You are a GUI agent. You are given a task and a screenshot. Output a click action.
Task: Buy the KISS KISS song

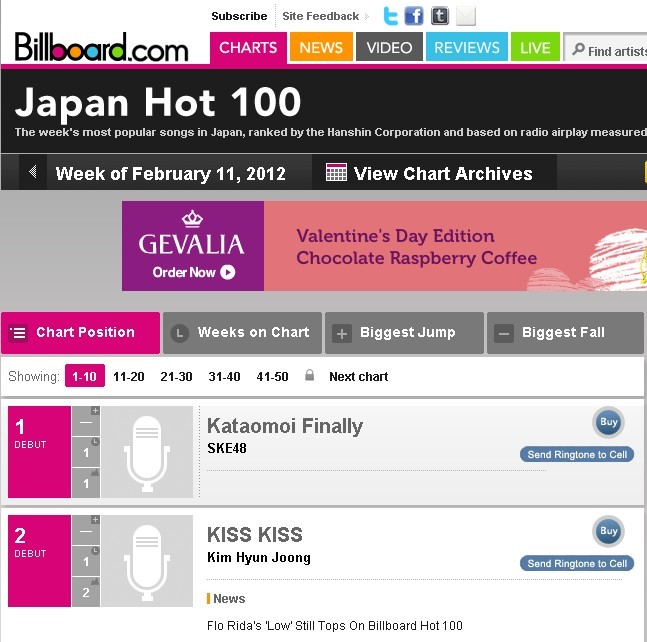(x=609, y=531)
